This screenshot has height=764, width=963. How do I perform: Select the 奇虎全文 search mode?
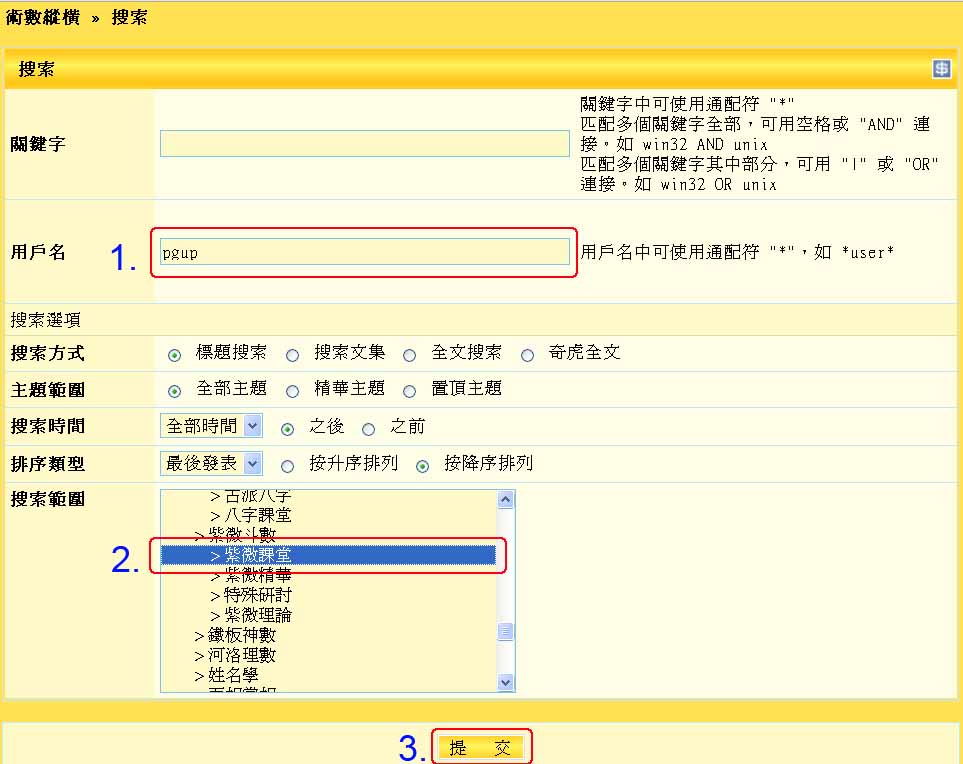point(527,354)
